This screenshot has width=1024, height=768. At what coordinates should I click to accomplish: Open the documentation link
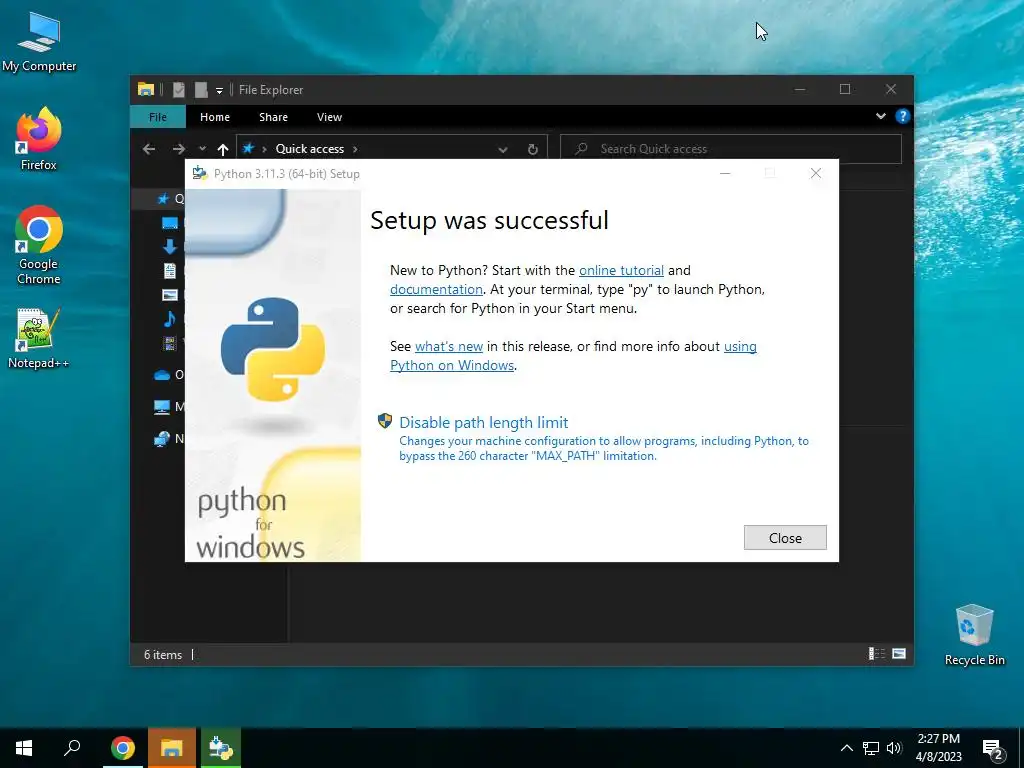pyautogui.click(x=436, y=289)
